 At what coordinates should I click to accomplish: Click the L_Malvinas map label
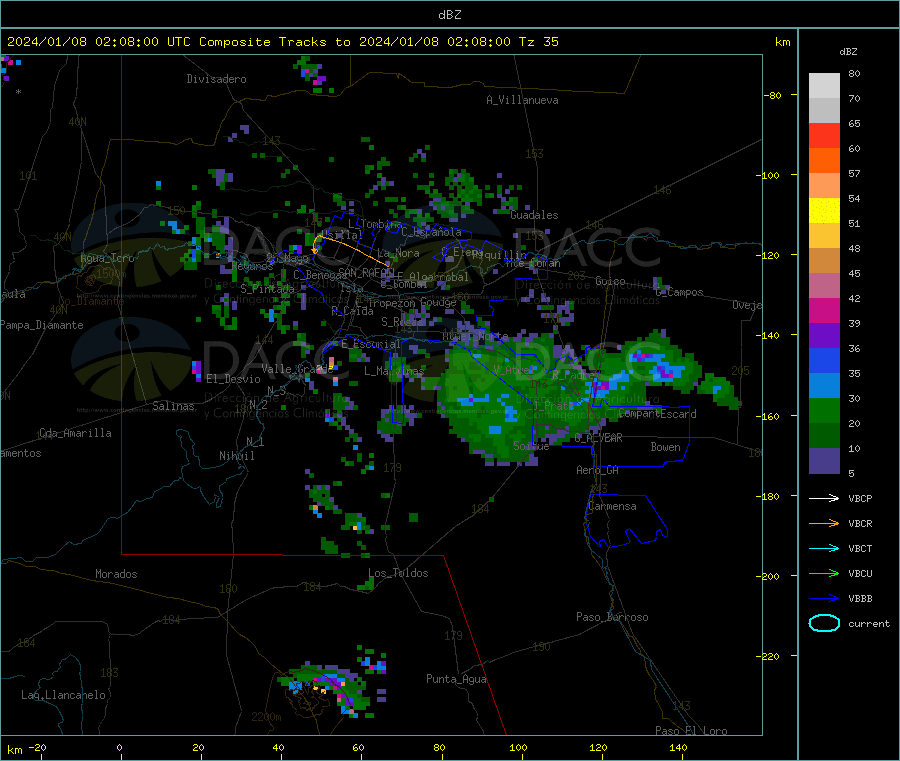[394, 371]
